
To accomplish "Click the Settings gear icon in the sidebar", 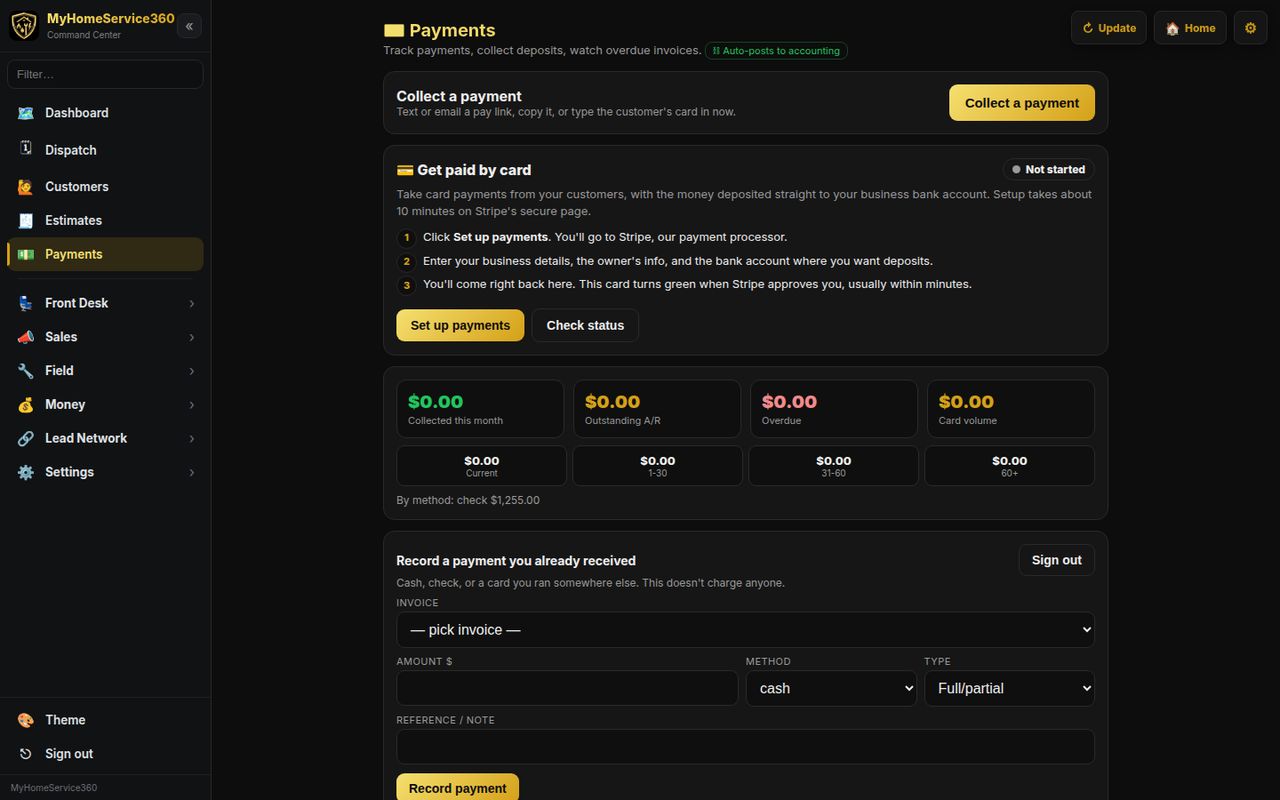I will (26, 472).
